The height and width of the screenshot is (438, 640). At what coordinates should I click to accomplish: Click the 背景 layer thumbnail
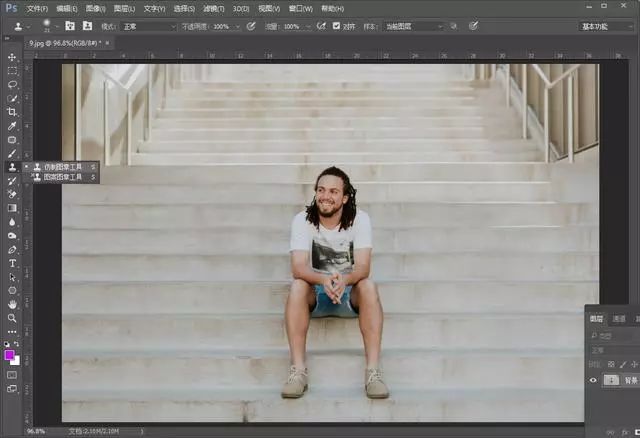[x=611, y=380]
